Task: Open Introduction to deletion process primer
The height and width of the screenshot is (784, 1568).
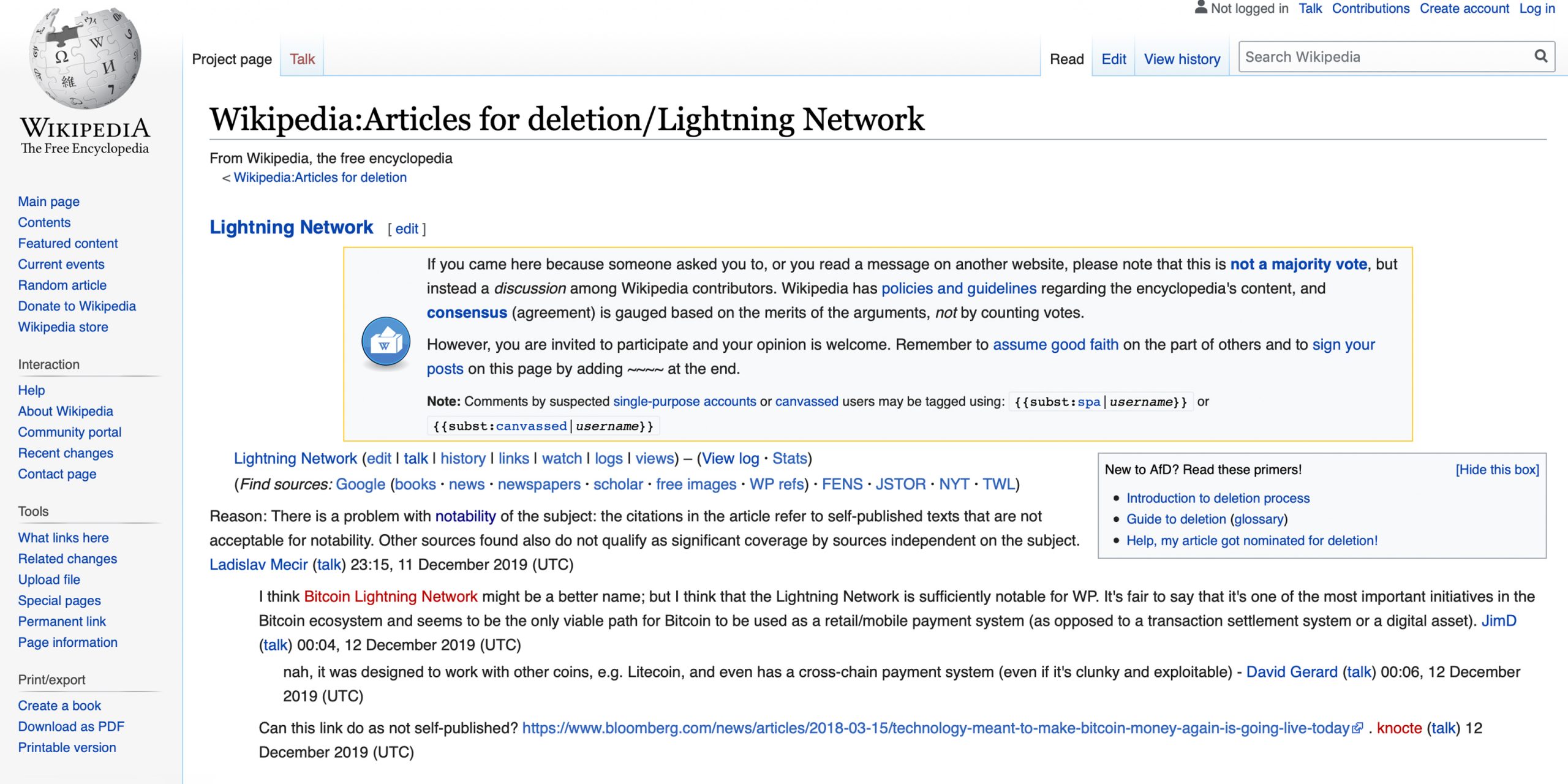Action: coord(1218,498)
